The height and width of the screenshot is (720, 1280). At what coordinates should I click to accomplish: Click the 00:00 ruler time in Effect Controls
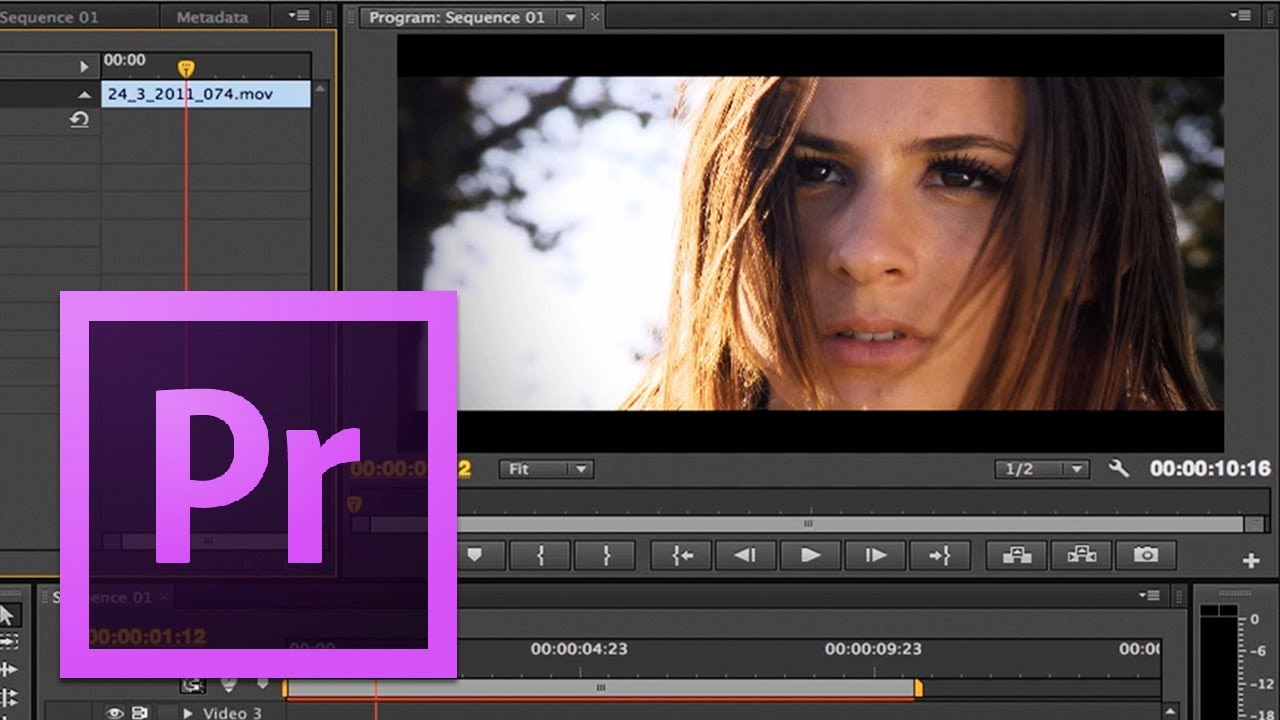tap(124, 60)
